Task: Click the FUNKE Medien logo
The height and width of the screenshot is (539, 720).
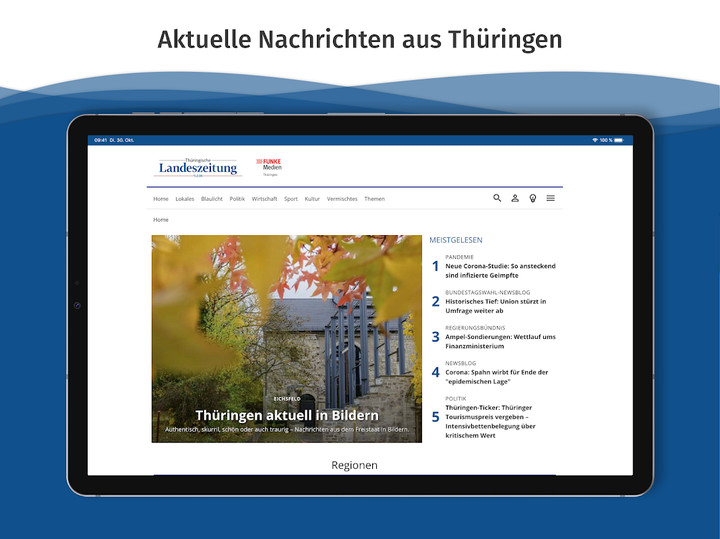Action: [269, 166]
